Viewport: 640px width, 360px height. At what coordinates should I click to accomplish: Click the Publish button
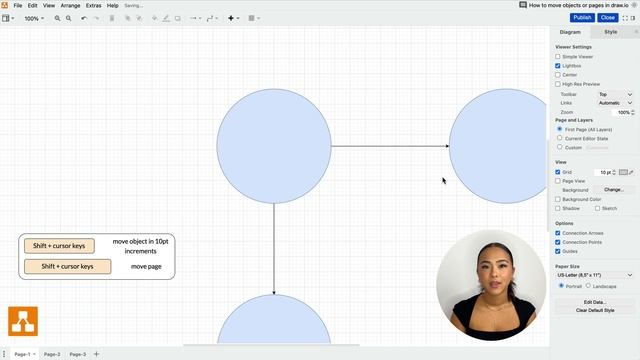click(582, 18)
